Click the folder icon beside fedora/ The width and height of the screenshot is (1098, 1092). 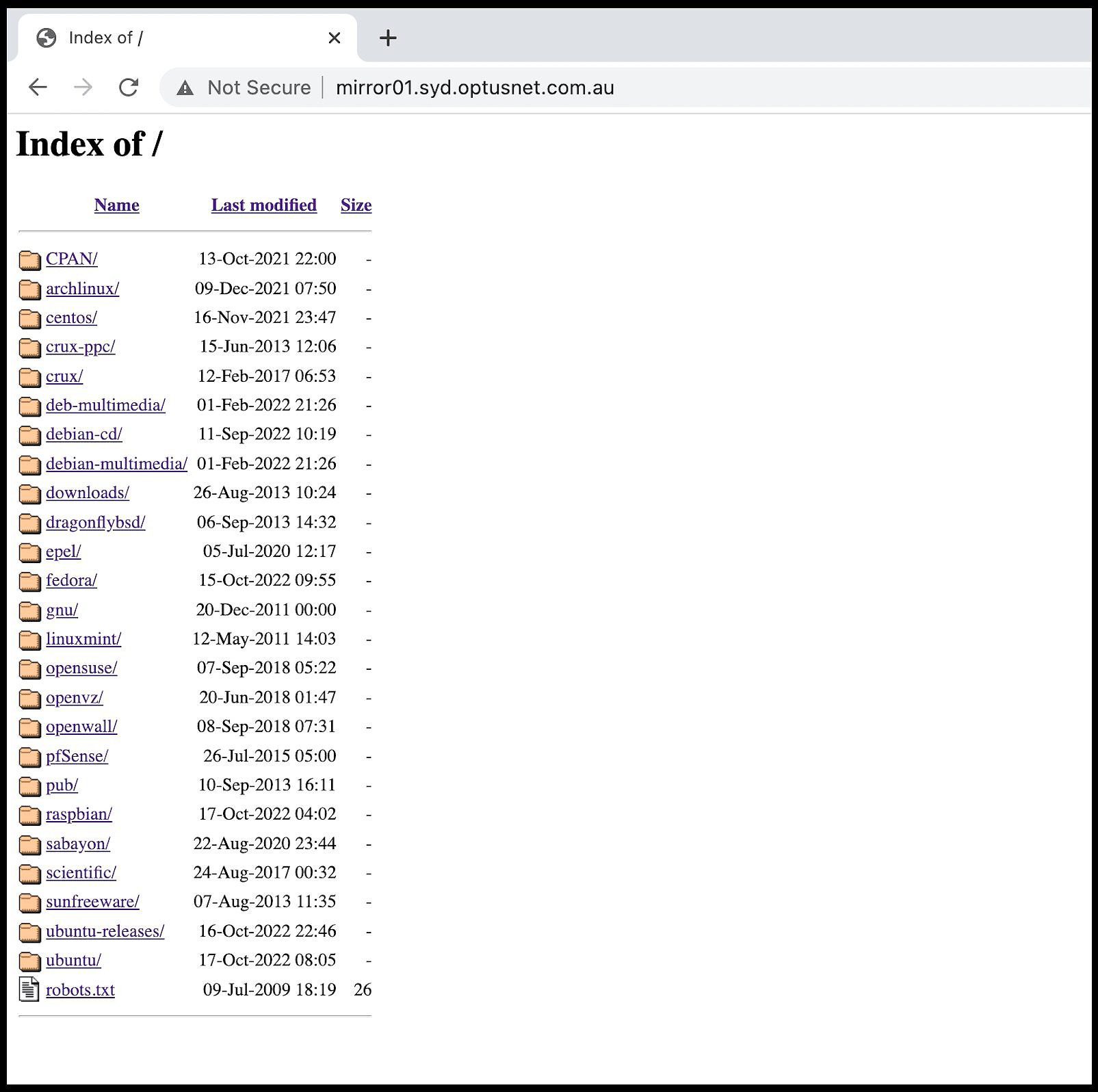[x=30, y=582]
